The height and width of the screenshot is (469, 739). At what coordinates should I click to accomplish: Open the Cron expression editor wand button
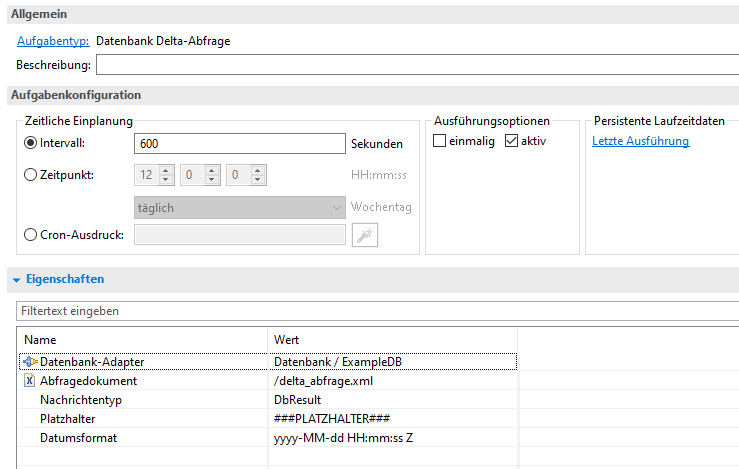click(365, 235)
